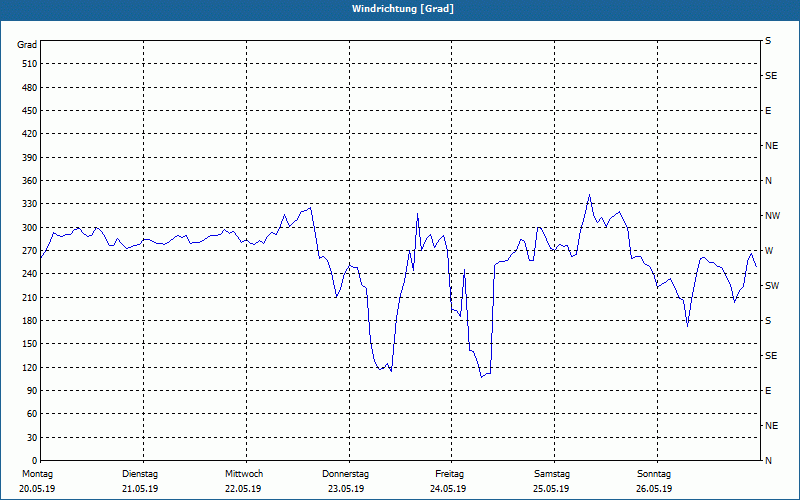Click the 420 degree axis label
The image size is (800, 500).
pyautogui.click(x=30, y=134)
